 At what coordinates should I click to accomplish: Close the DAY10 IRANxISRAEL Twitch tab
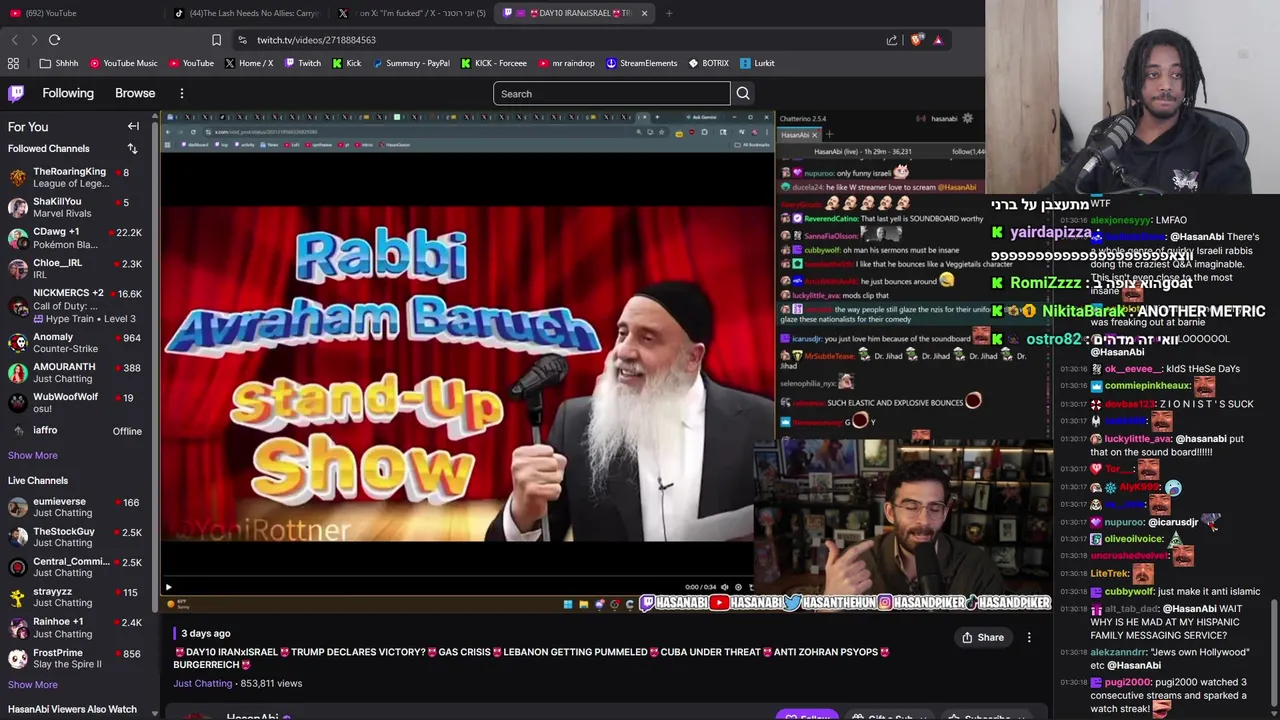644,13
